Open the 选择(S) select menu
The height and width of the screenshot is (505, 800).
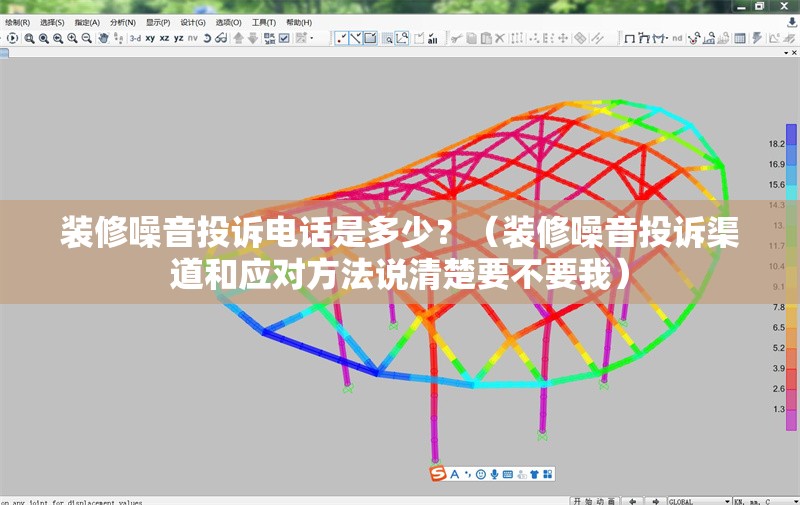(x=52, y=22)
